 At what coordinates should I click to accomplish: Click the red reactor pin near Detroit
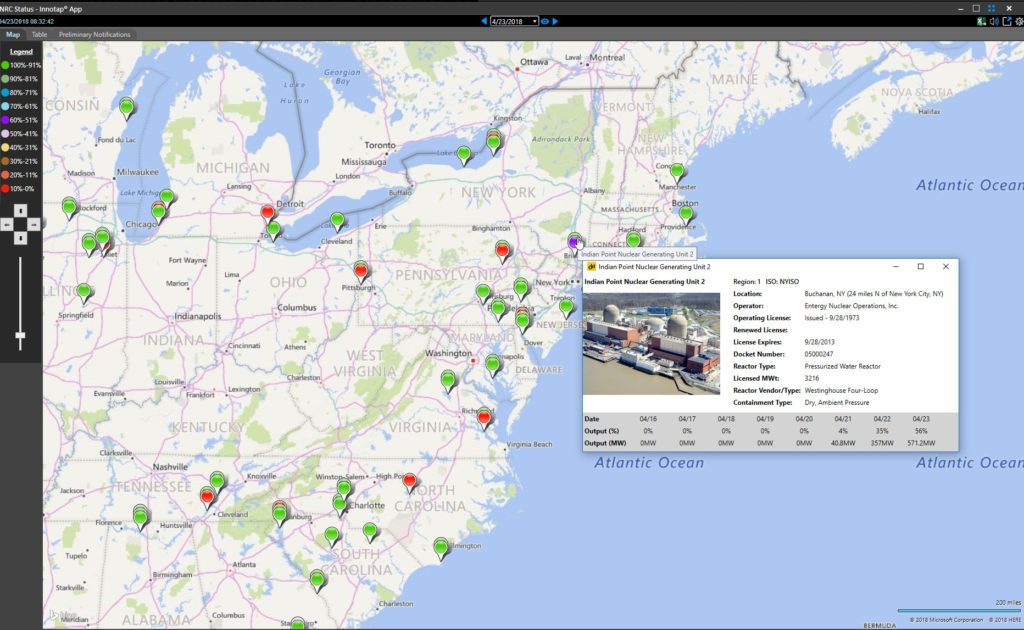click(x=267, y=212)
